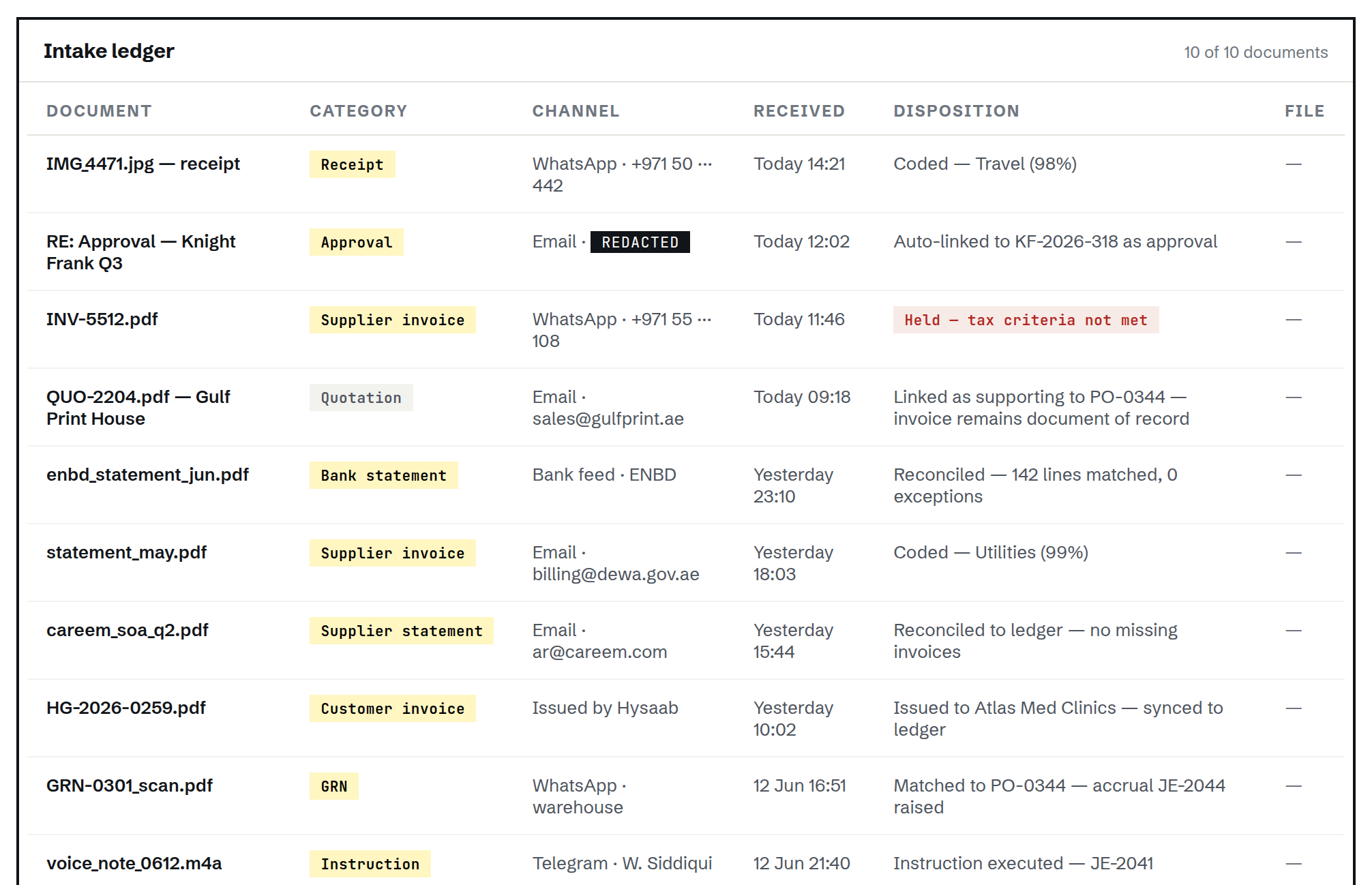Click the 10 of 10 documents counter
1372x885 pixels.
1255,52
